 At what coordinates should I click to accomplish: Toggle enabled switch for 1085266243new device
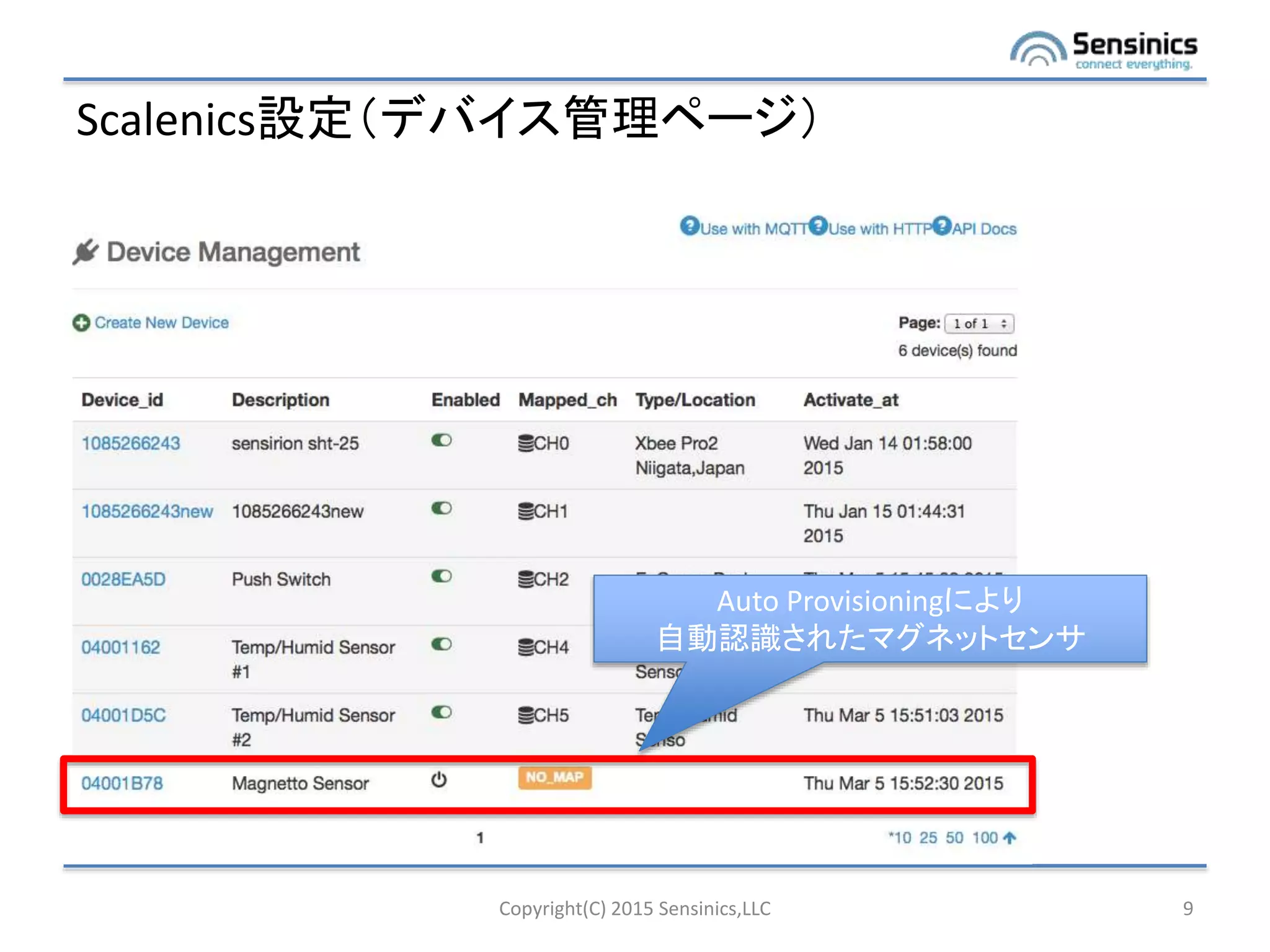coord(442,508)
